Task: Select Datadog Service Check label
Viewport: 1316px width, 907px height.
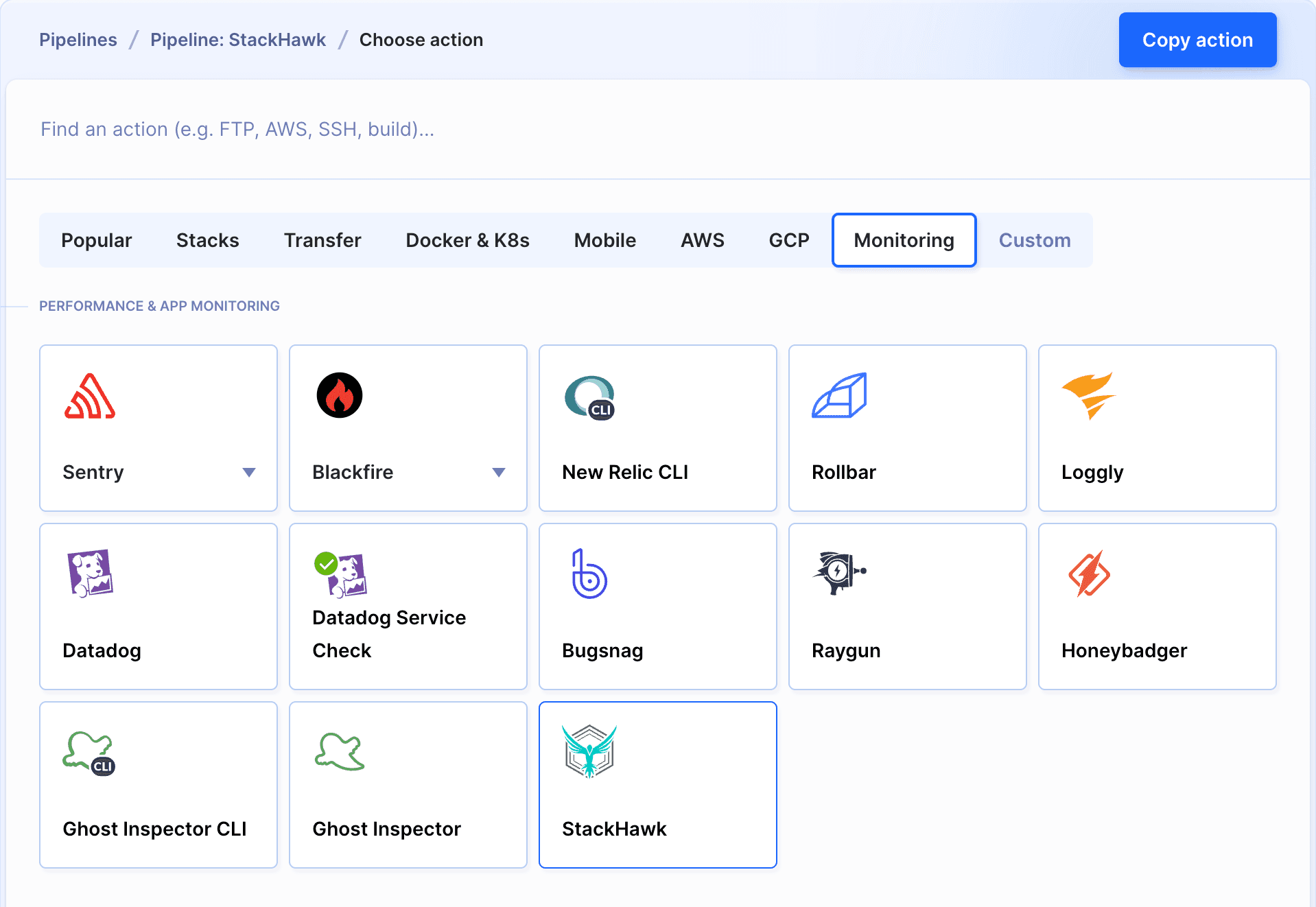Action: [389, 634]
